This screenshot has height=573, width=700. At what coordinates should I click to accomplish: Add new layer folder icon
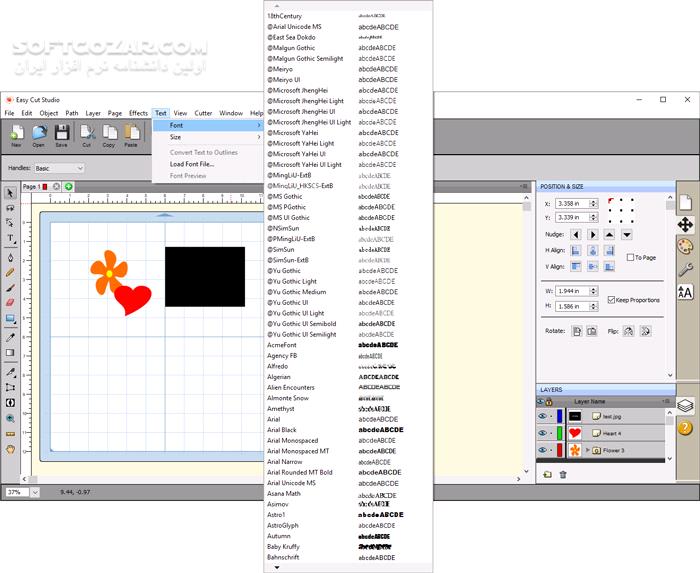coord(547,474)
